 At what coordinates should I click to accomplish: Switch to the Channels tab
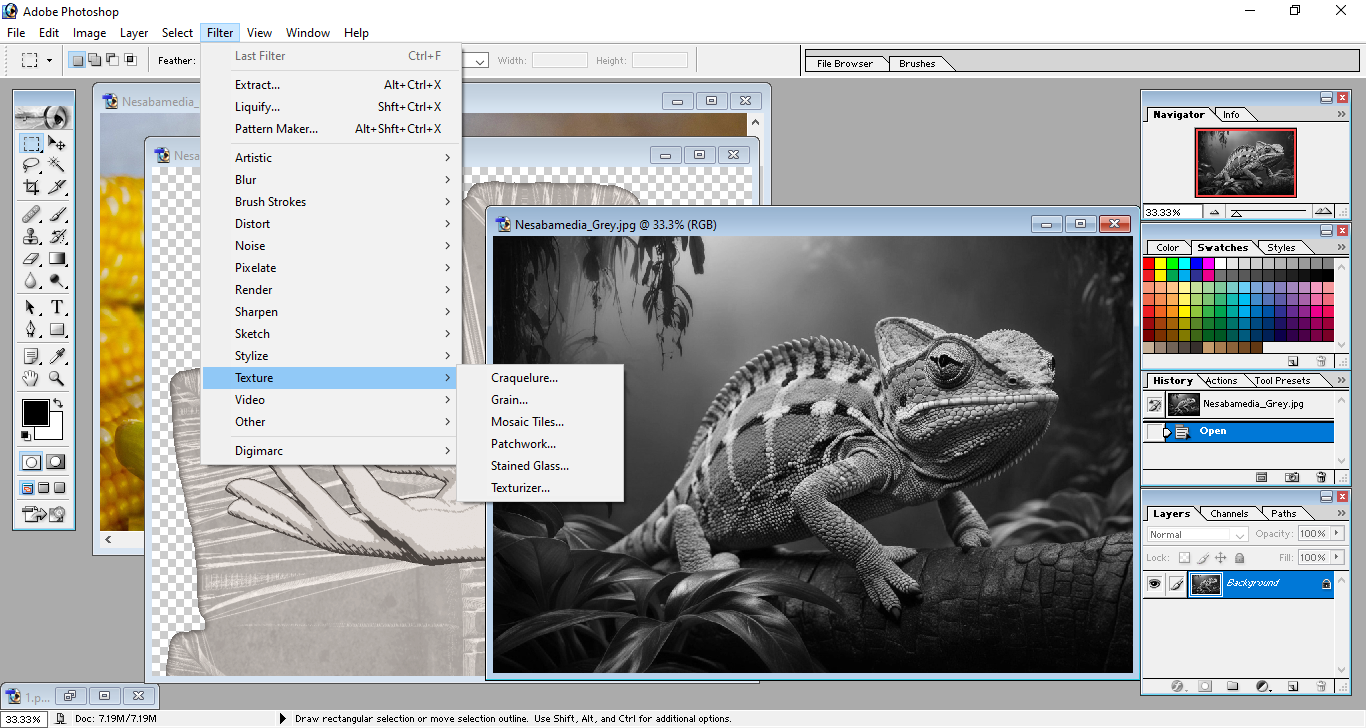click(x=1228, y=514)
